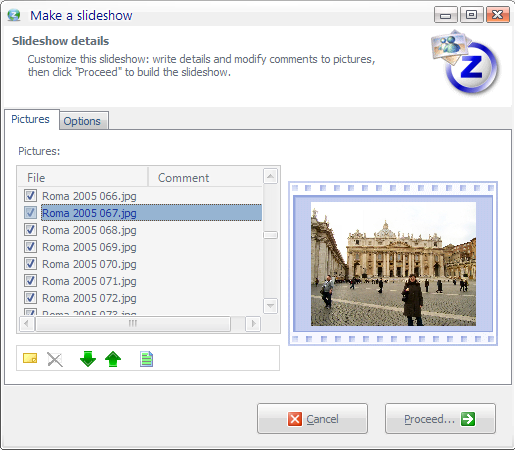
Task: Select Roma 2005 071.jpg file name
Action: point(89,281)
